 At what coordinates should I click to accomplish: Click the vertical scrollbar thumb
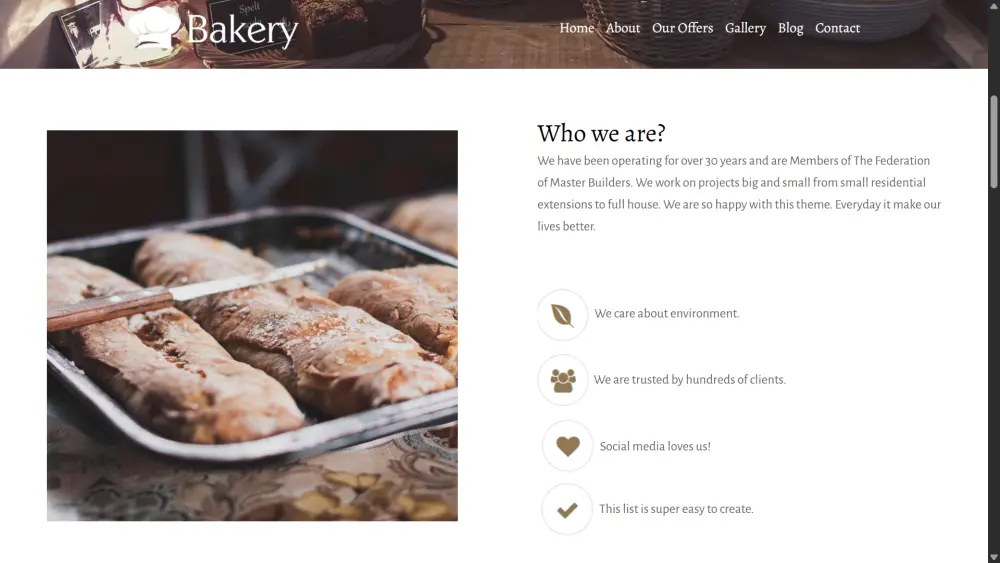click(994, 142)
